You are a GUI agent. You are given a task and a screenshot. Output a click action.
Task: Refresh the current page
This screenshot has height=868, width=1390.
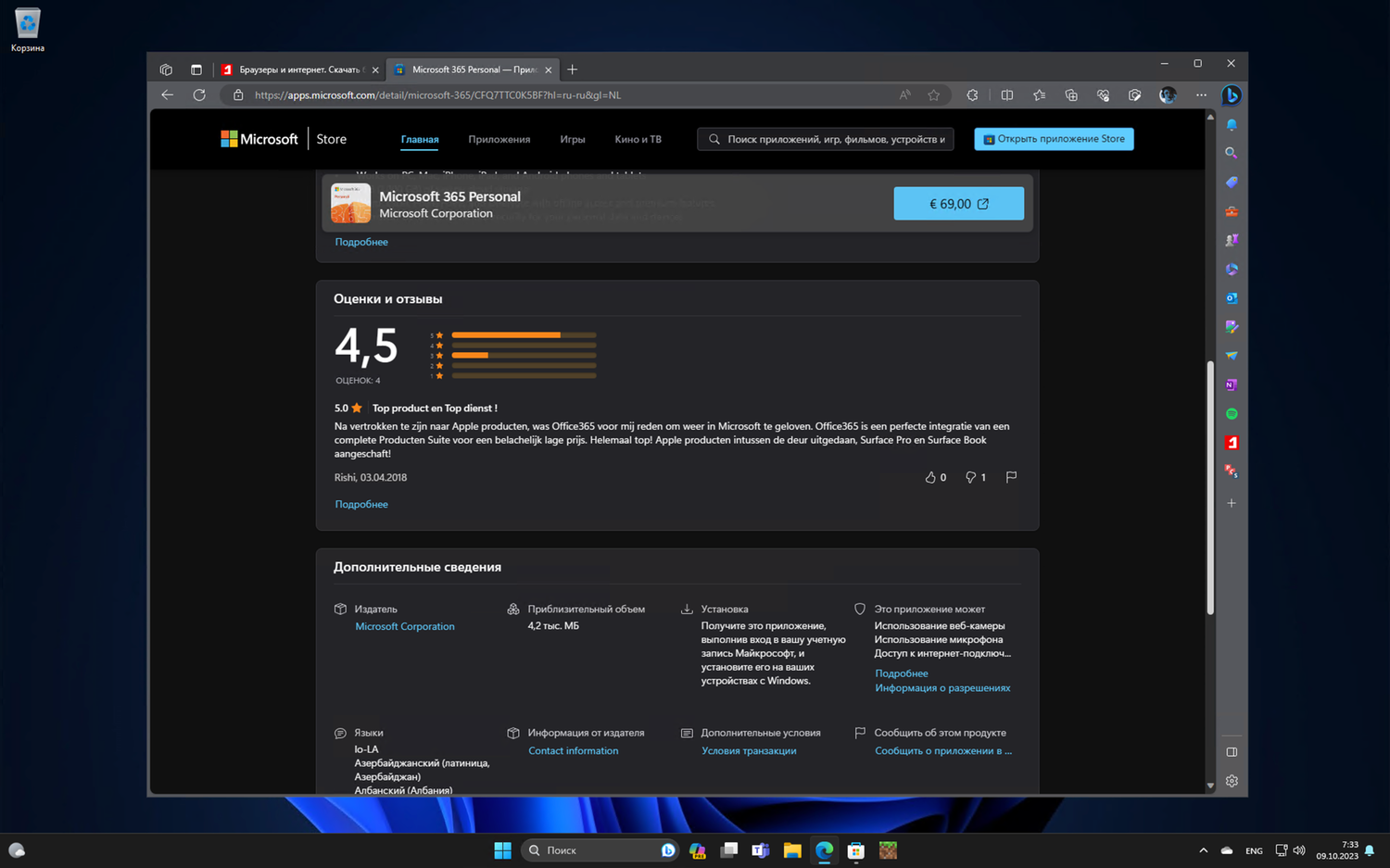(199, 94)
